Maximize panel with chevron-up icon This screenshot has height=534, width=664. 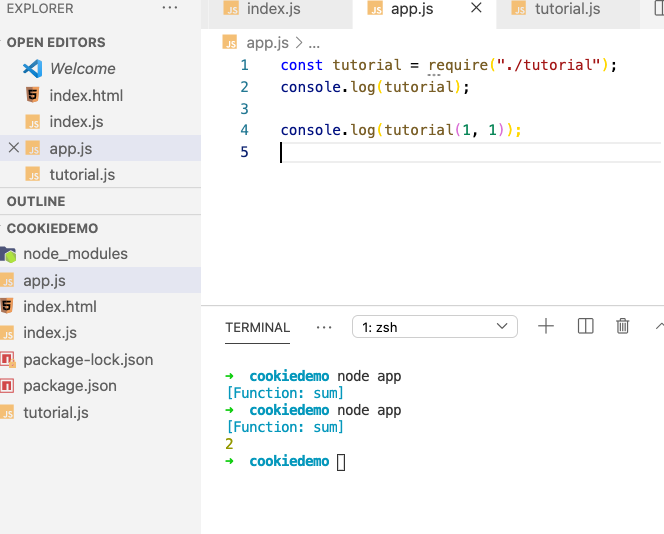659,326
